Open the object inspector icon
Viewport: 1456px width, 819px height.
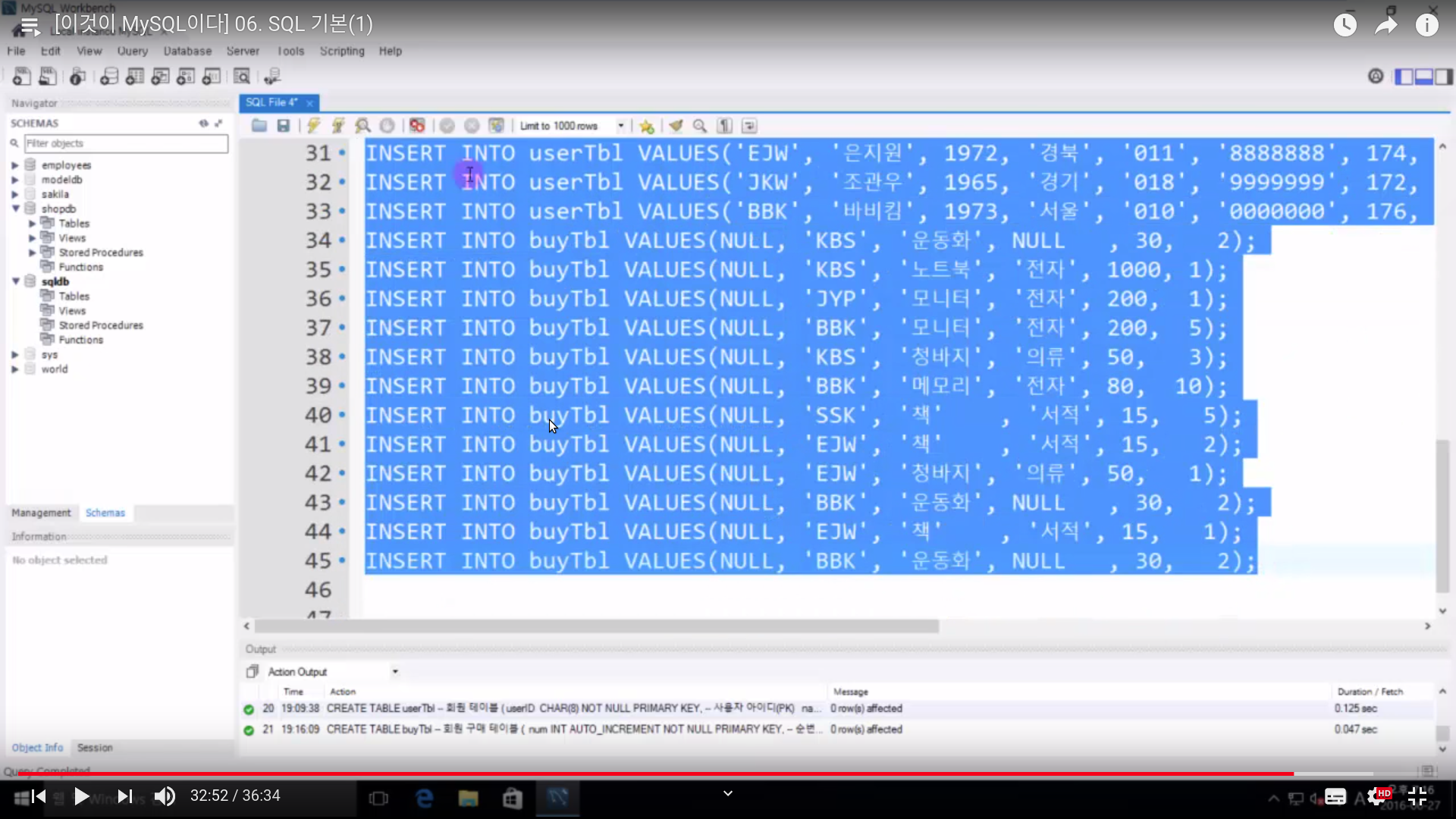(77, 77)
